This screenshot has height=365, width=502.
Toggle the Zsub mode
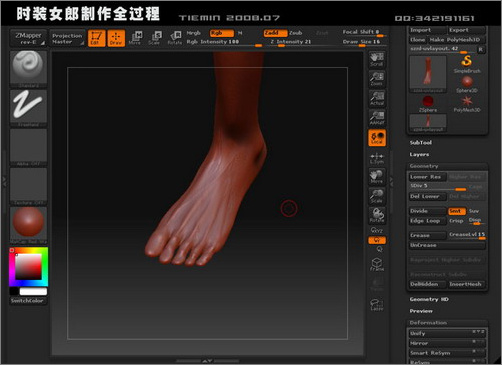[x=296, y=33]
